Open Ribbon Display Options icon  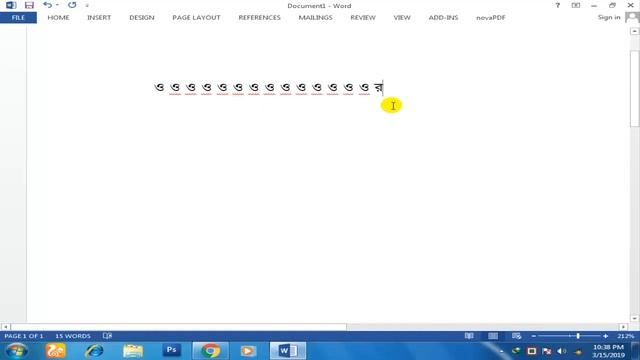click(x=576, y=5)
